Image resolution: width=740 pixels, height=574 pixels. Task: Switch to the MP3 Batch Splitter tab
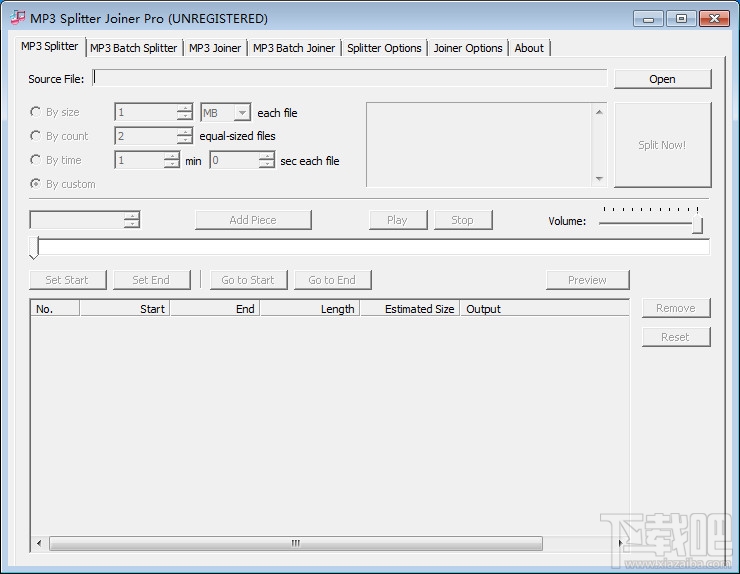[134, 48]
